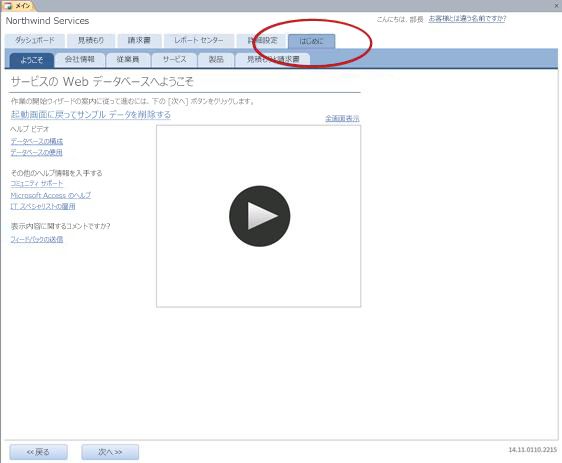Select the はじめに tab
This screenshot has height=463, width=562.
[311, 41]
